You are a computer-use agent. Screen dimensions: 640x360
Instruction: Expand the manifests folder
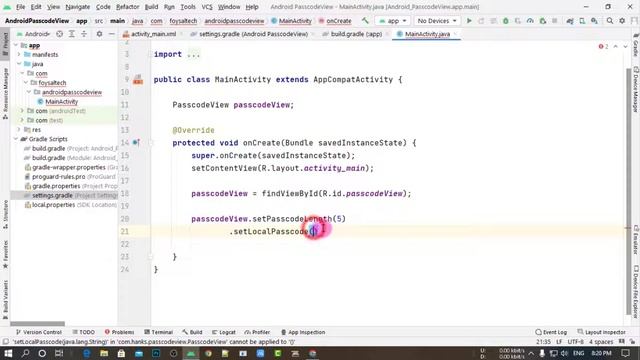pyautogui.click(x=19, y=55)
